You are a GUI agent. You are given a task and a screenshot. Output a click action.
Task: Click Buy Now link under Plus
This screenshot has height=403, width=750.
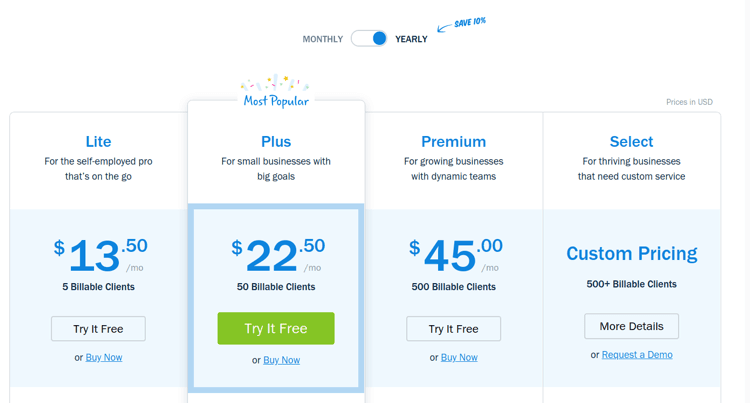pos(282,360)
